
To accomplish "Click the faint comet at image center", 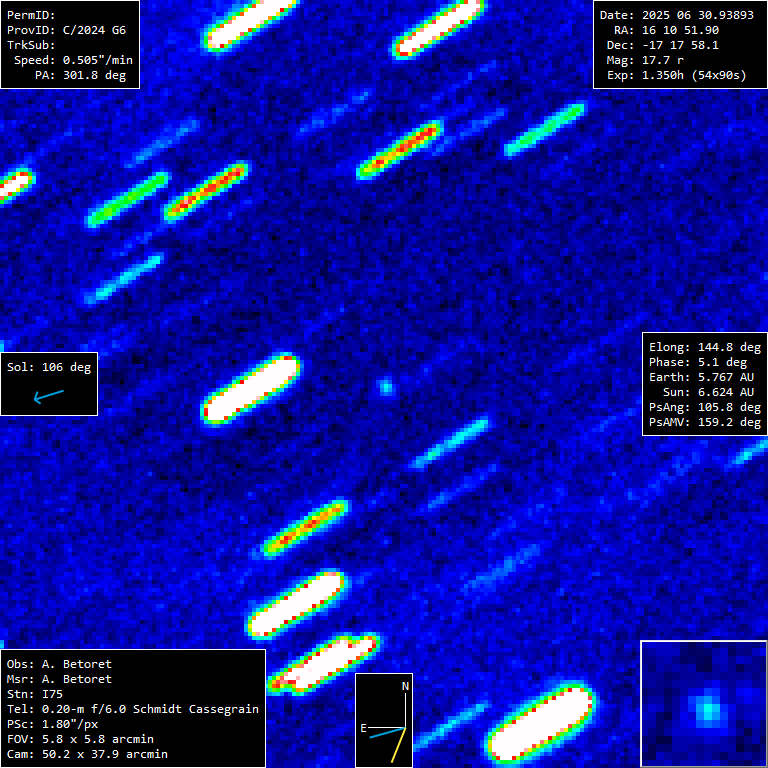I will click(x=386, y=387).
